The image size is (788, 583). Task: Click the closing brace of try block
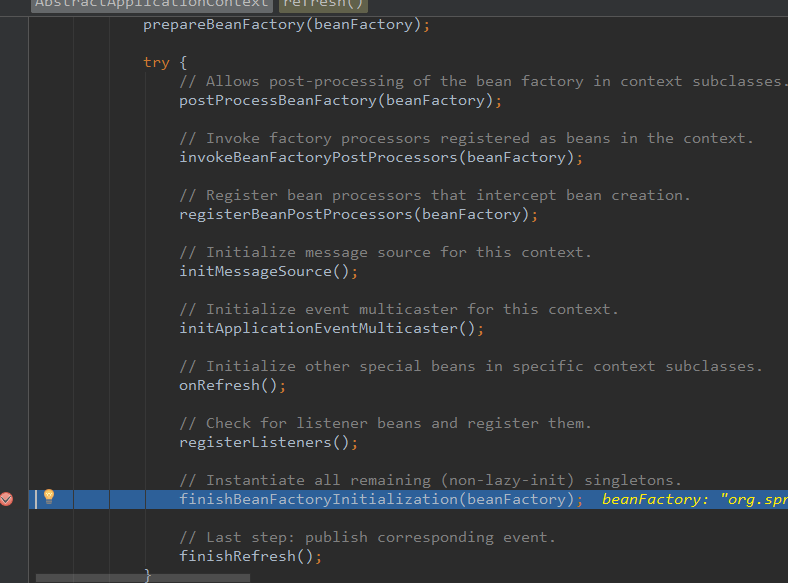[148, 575]
